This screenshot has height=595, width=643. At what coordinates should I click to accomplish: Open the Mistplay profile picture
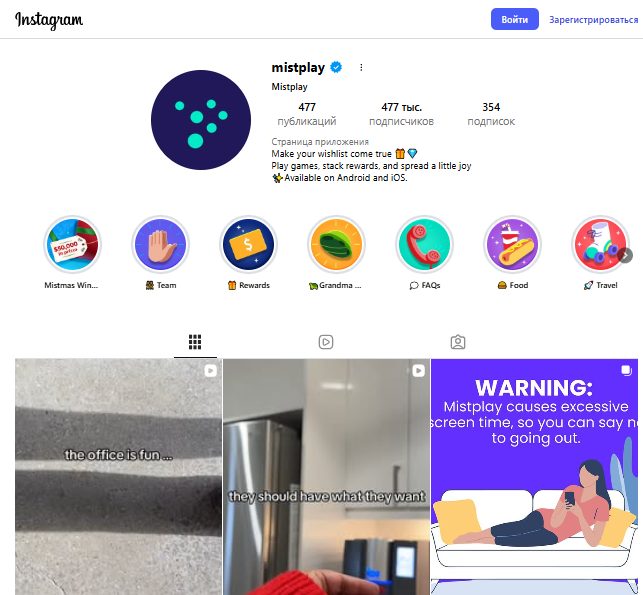point(201,120)
